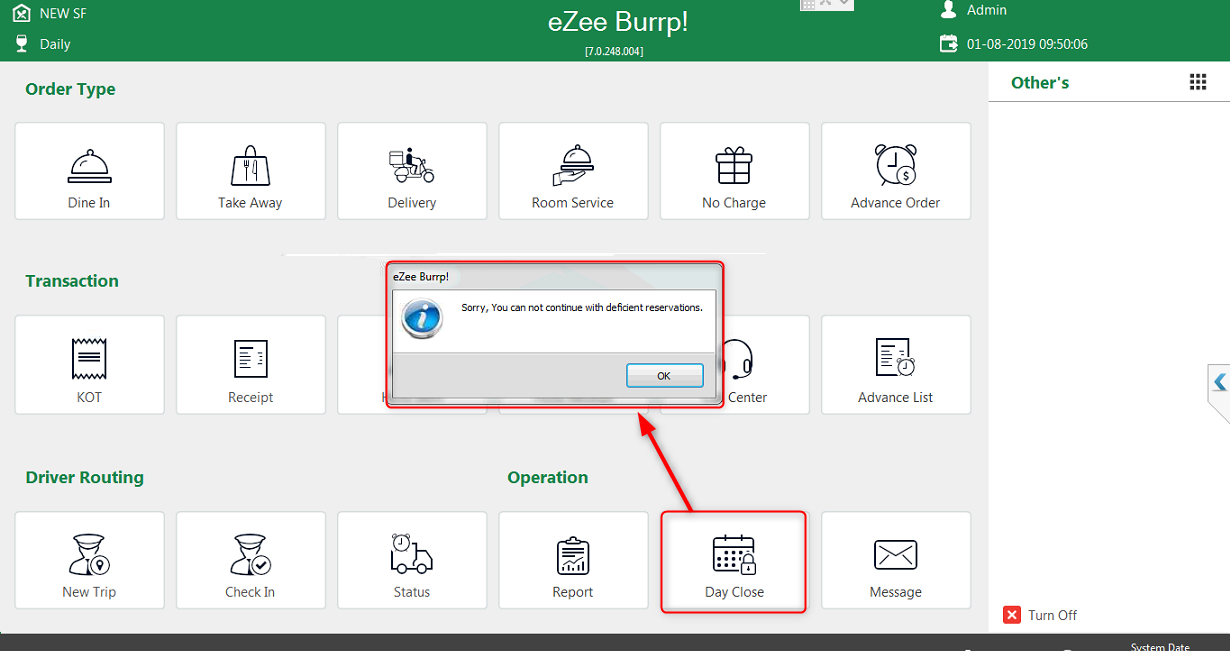Screen dimensions: 1230x651
Task: Click the Order Type section heading
Action: coord(70,89)
